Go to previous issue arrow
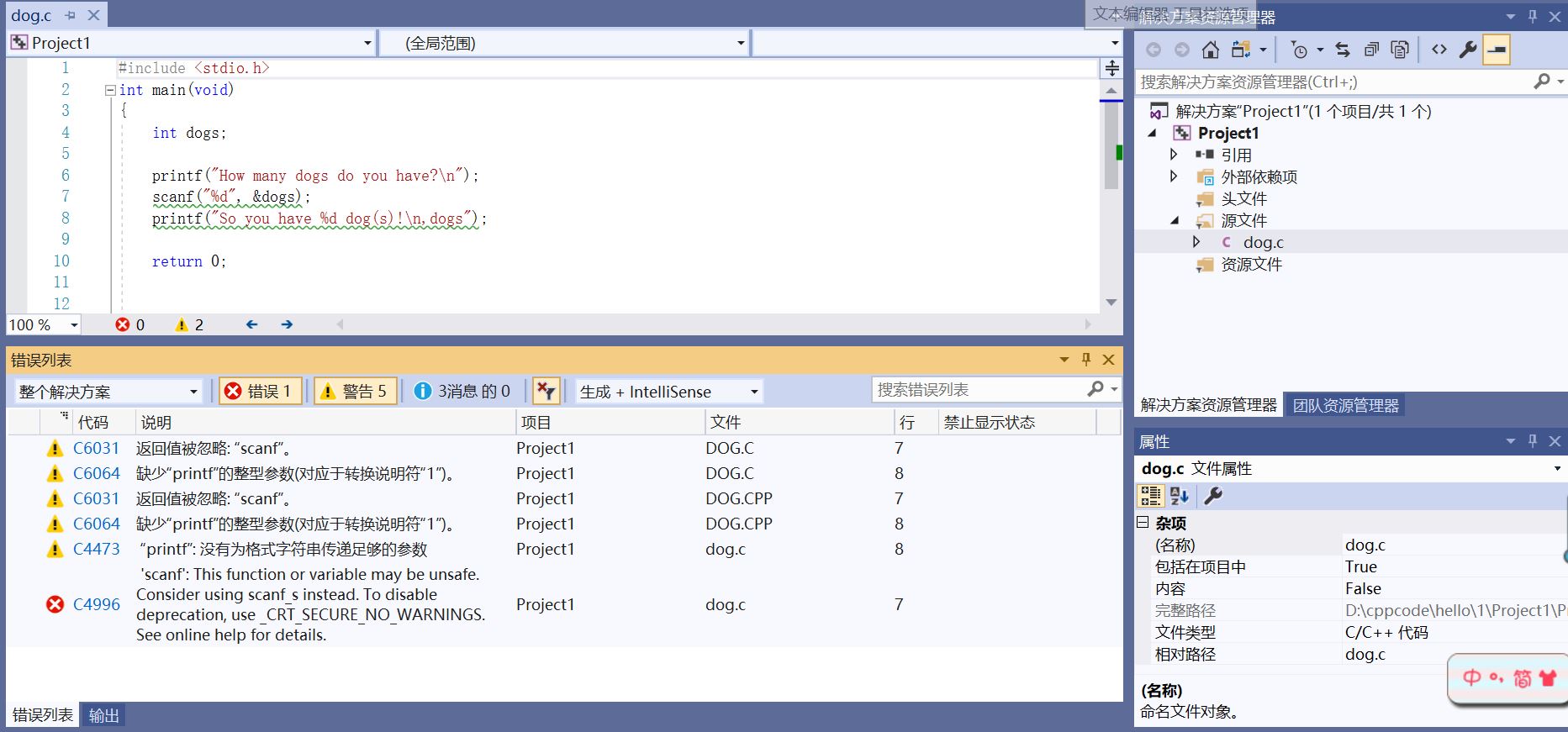The width and height of the screenshot is (1568, 732). 251,324
